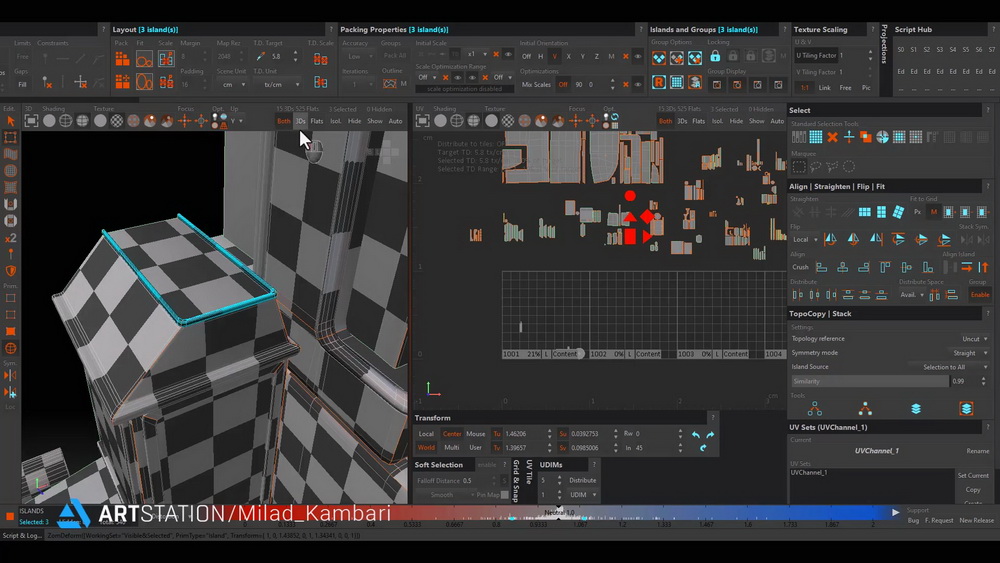Click the x2 tool in left sidebar
Image resolution: width=1000 pixels, height=563 pixels.
tap(10, 238)
